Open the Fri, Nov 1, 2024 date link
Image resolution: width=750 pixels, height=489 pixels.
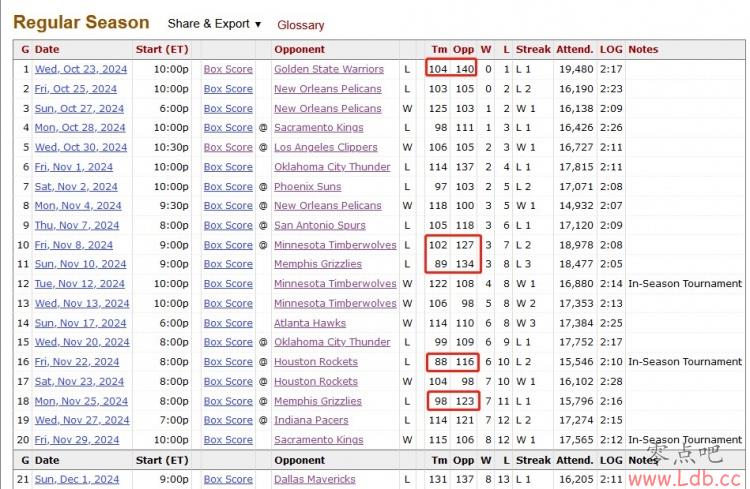tap(74, 167)
